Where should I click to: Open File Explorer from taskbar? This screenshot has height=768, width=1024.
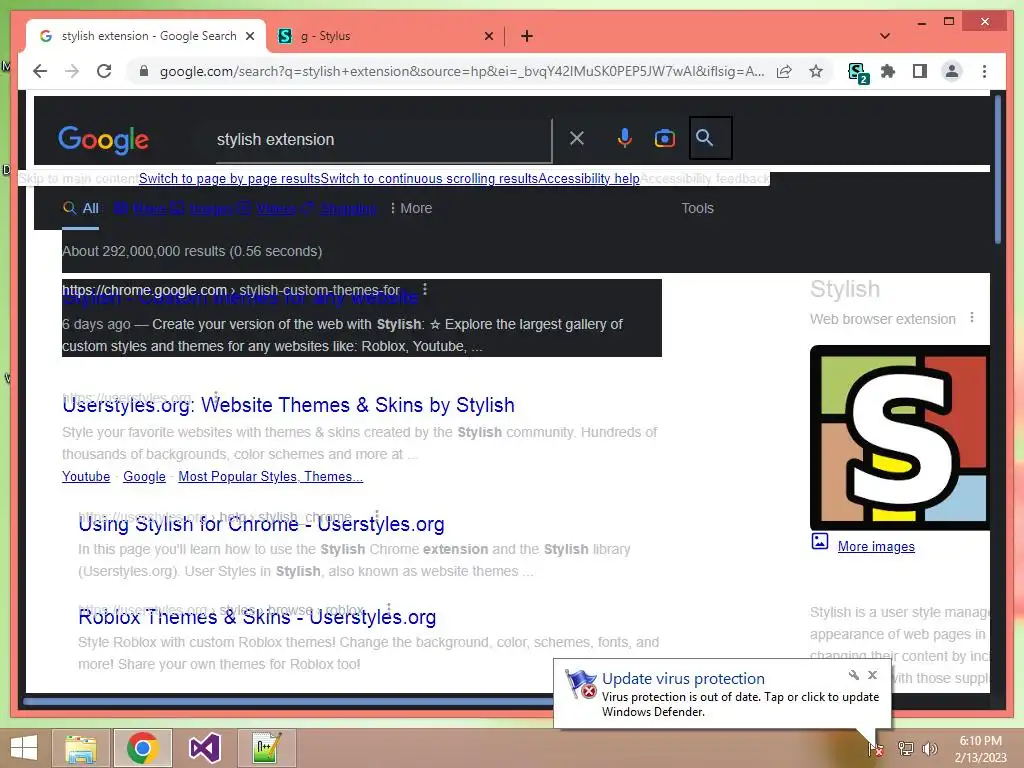coord(81,748)
